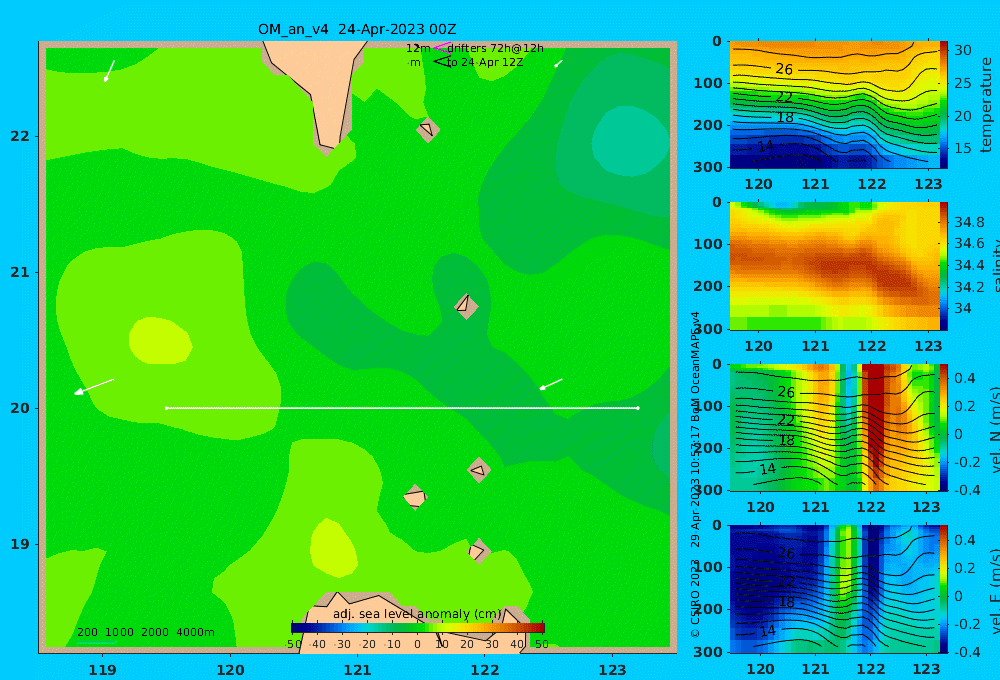Screen dimensions: 1000x680
Task: Click the 'vel. N (m/s)' axis label
Action: (x=994, y=429)
